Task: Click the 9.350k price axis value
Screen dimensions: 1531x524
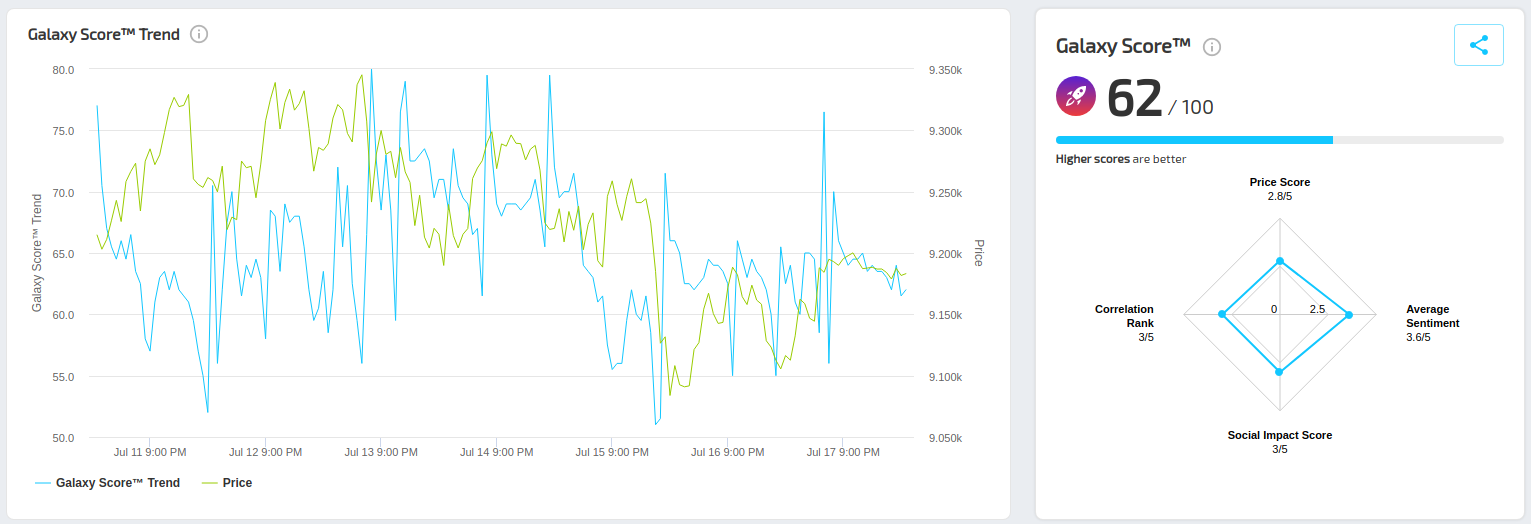Action: (945, 70)
